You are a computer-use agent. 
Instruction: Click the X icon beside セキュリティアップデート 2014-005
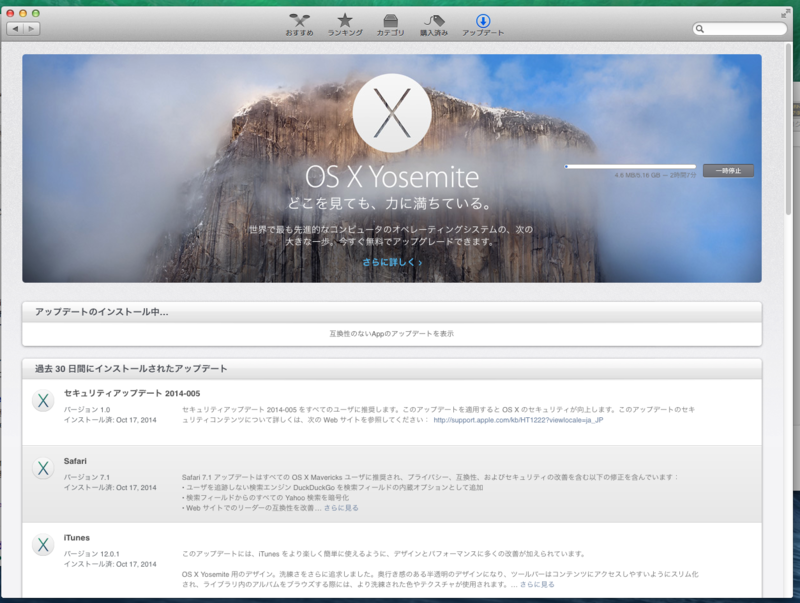pyautogui.click(x=43, y=400)
